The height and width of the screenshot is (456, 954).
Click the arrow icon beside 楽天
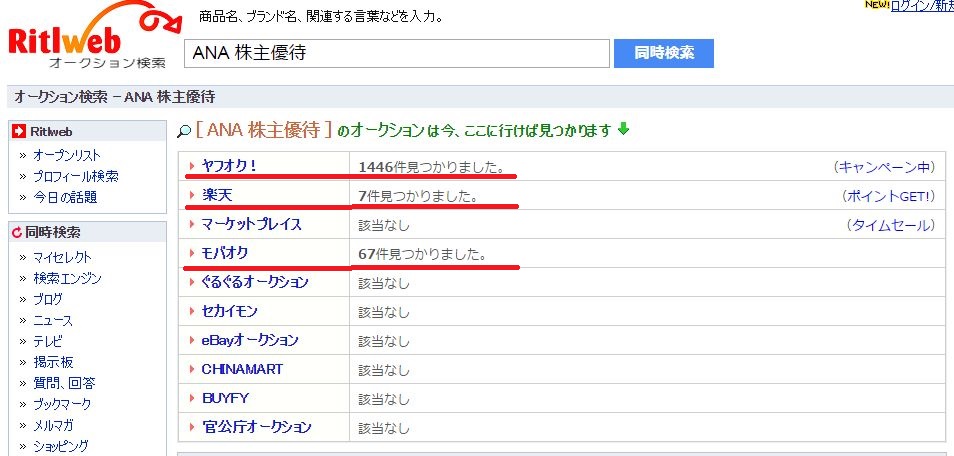pyautogui.click(x=192, y=195)
